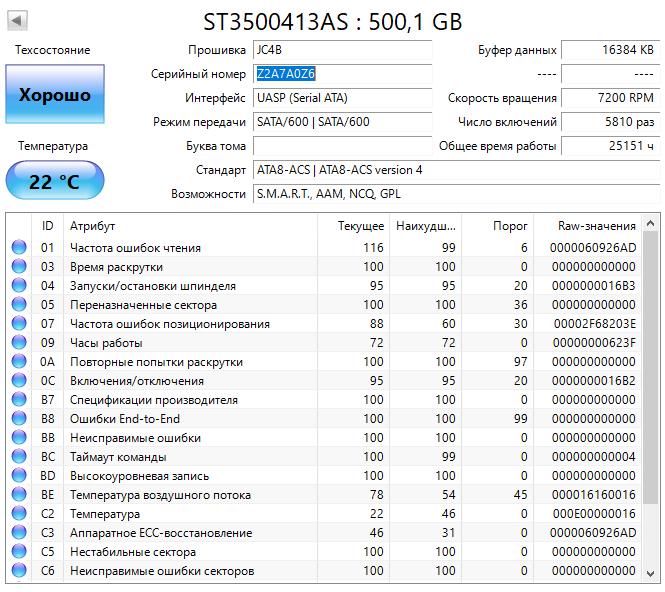The width and height of the screenshot is (665, 592).
Task: Select the status icon for Таймаут команды
Action: click(19, 457)
